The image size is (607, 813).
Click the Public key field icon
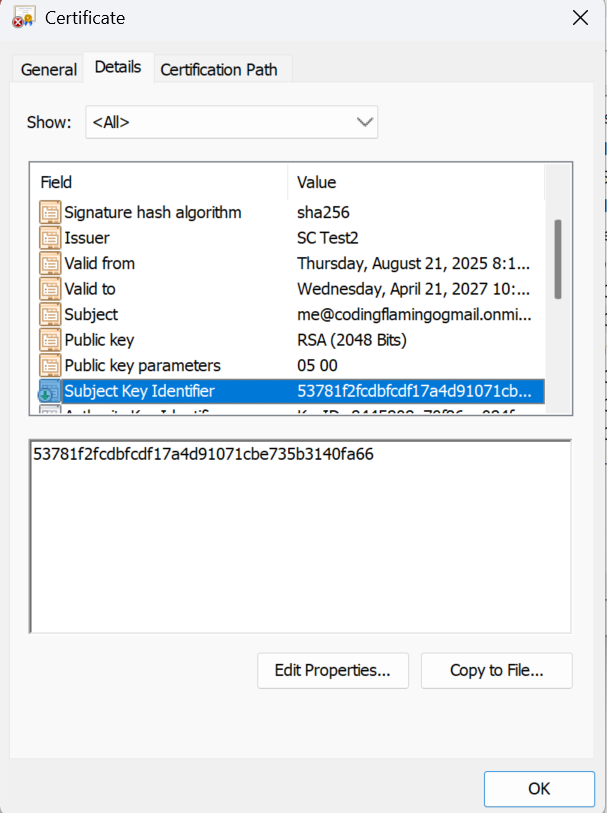(49, 340)
